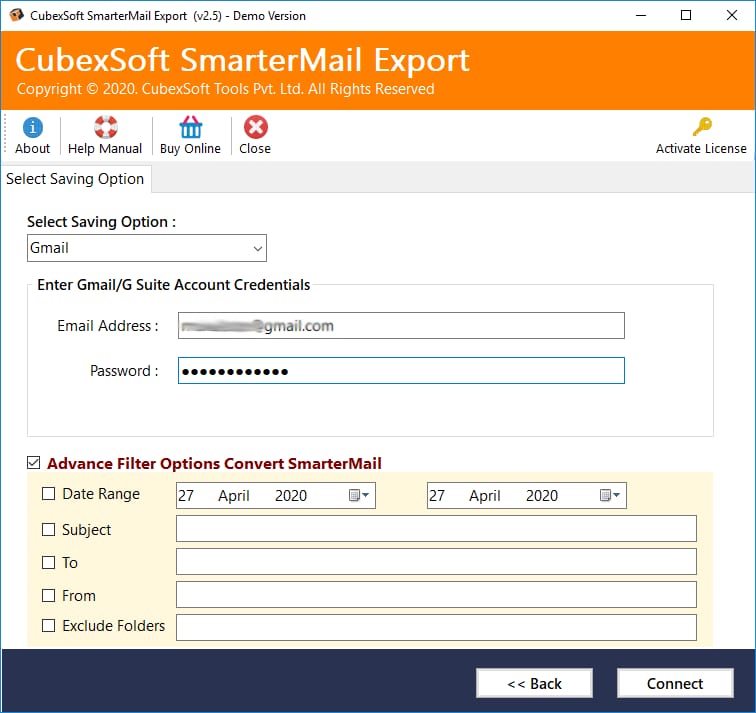Click the Subject filter text field
The width and height of the screenshot is (756, 713).
click(436, 528)
